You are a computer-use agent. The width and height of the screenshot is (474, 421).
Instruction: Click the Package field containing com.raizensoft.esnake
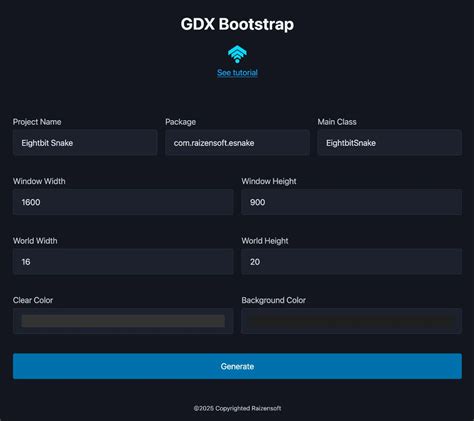pos(237,143)
